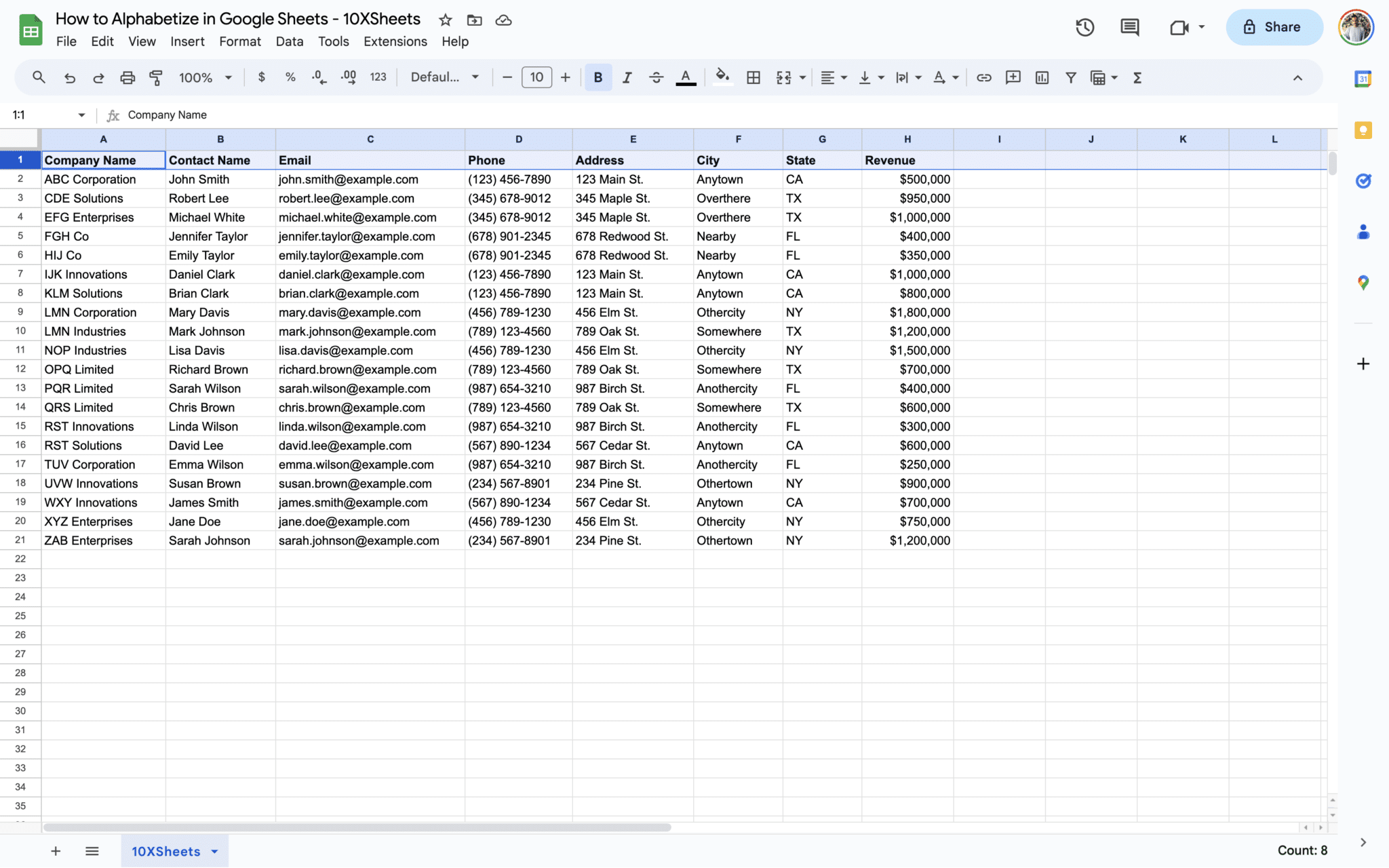The image size is (1389, 868).
Task: Open the Extensions menu
Action: [395, 41]
